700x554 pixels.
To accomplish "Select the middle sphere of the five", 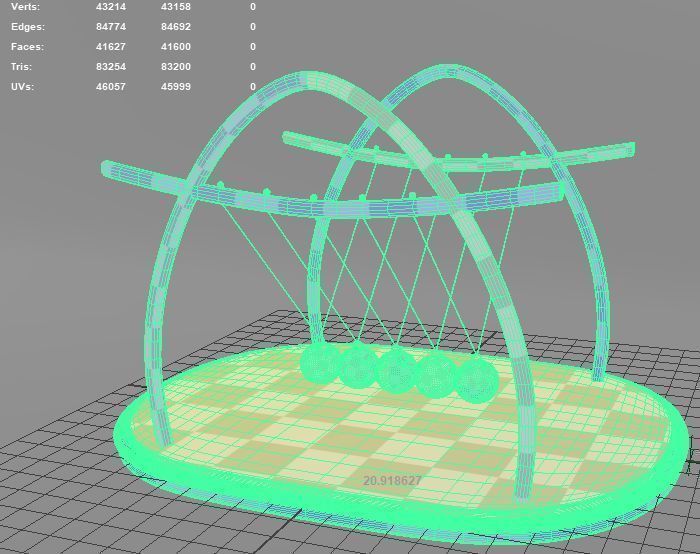I will [x=396, y=371].
